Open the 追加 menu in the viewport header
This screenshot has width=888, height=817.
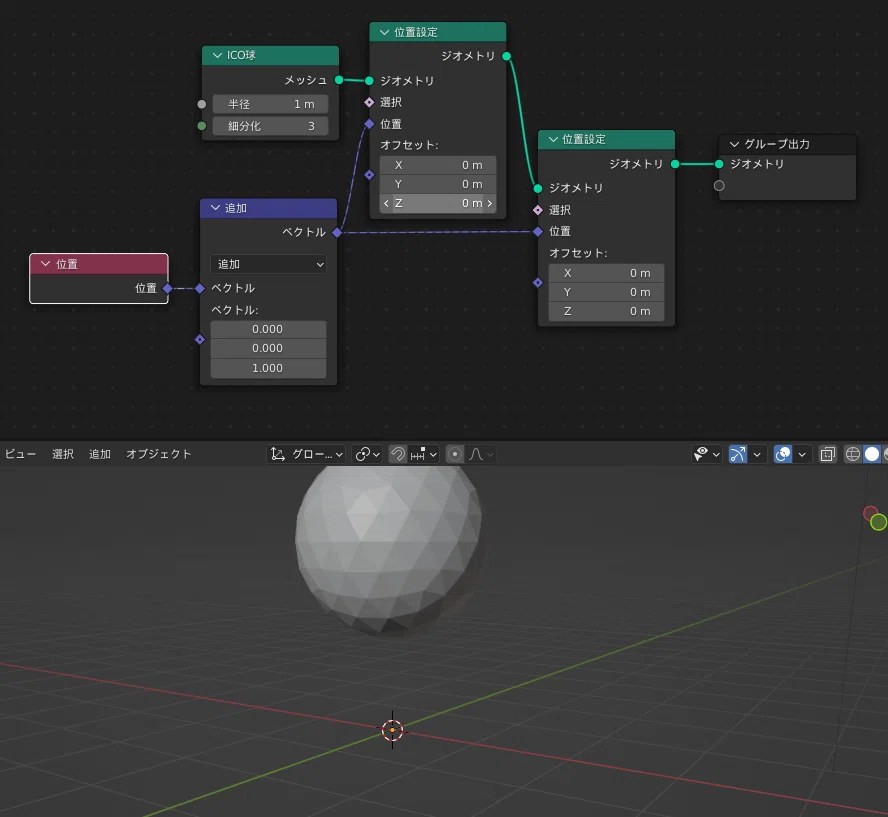(x=100, y=454)
